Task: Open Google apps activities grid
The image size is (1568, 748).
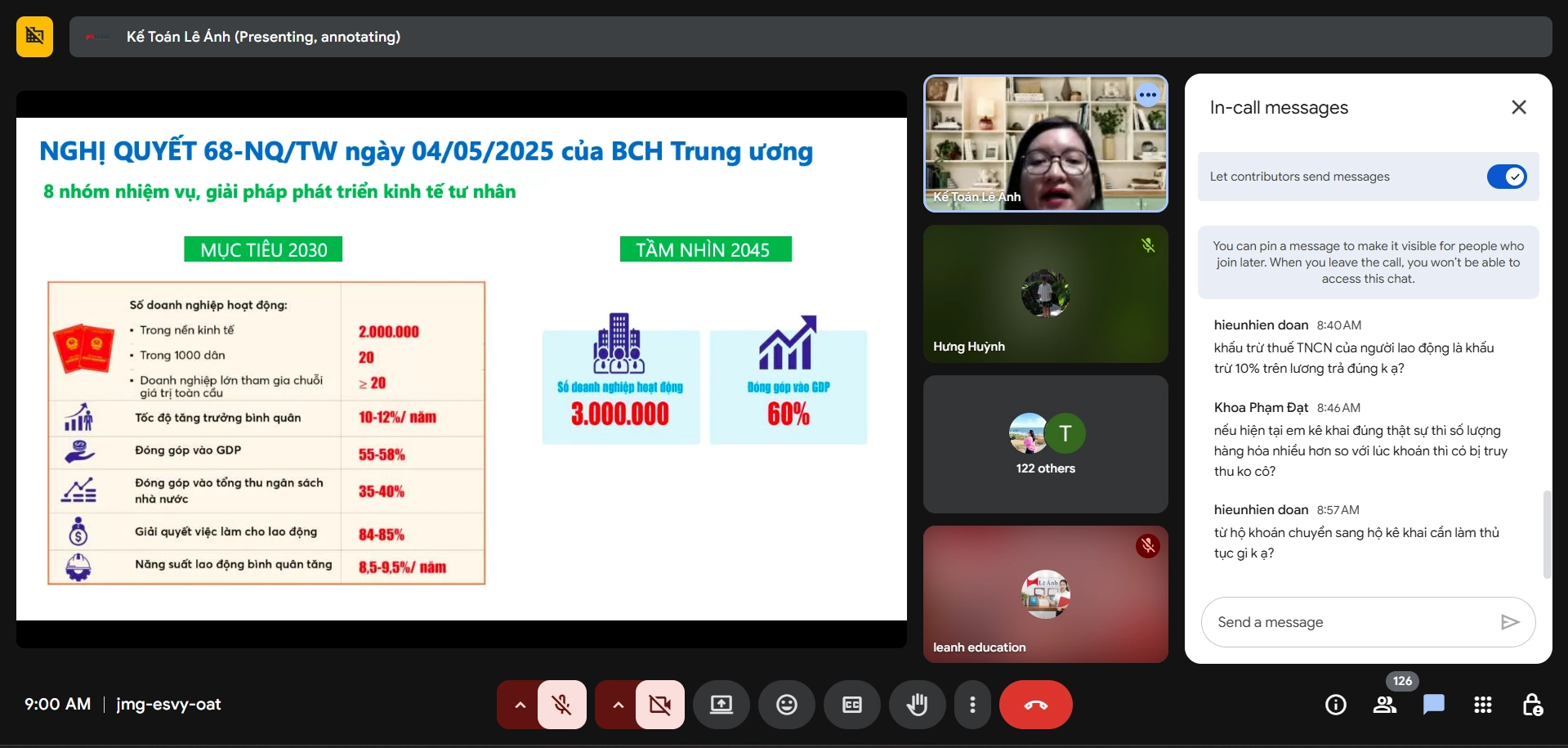Action: (x=1483, y=704)
